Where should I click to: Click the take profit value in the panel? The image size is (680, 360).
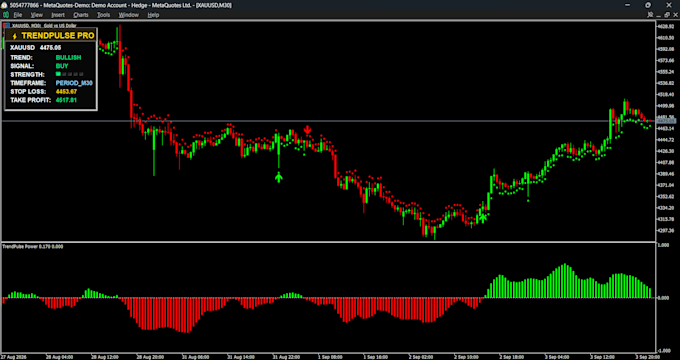click(x=66, y=100)
